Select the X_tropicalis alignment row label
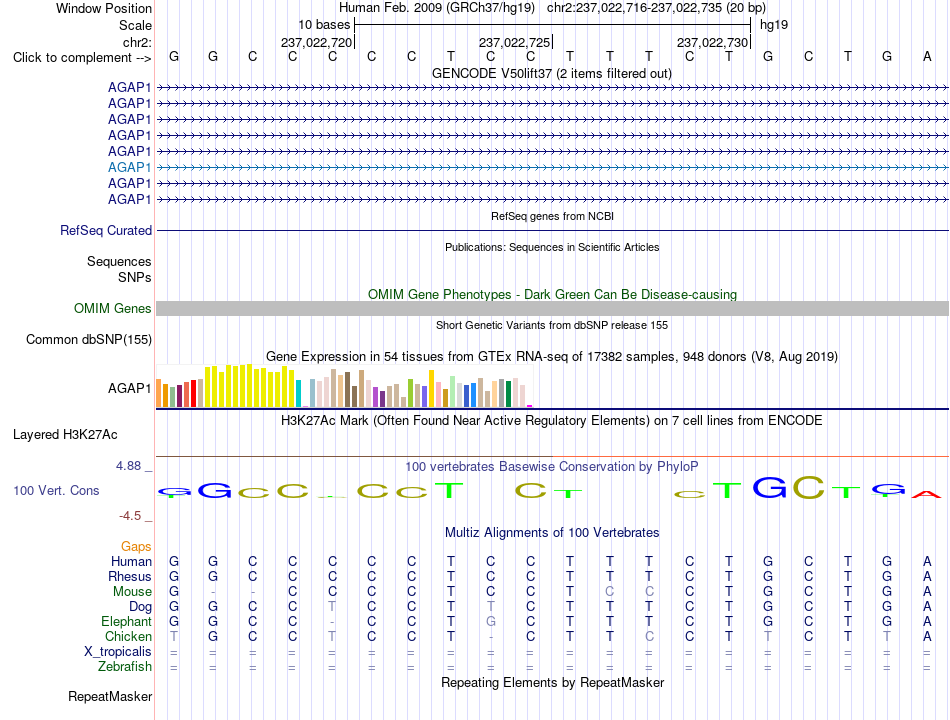This screenshot has height=720, width=950. click(118, 652)
